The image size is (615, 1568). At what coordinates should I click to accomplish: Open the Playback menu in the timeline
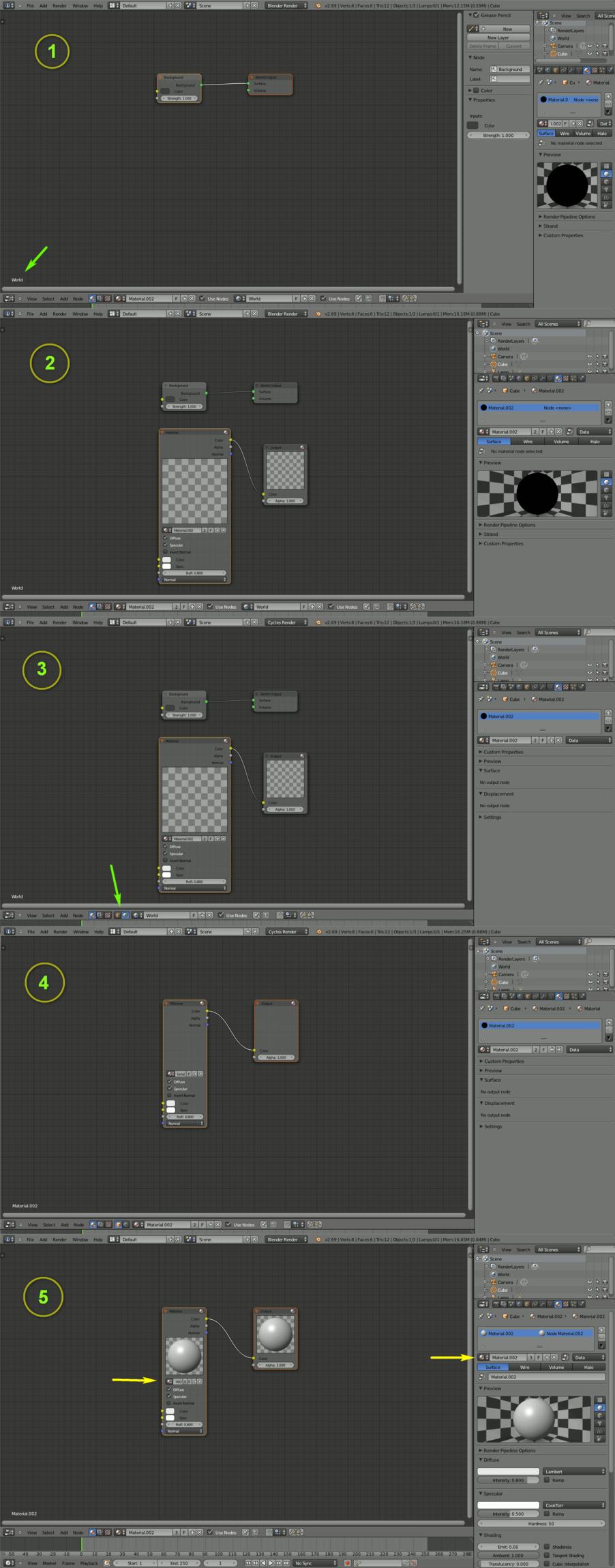coord(89,1563)
